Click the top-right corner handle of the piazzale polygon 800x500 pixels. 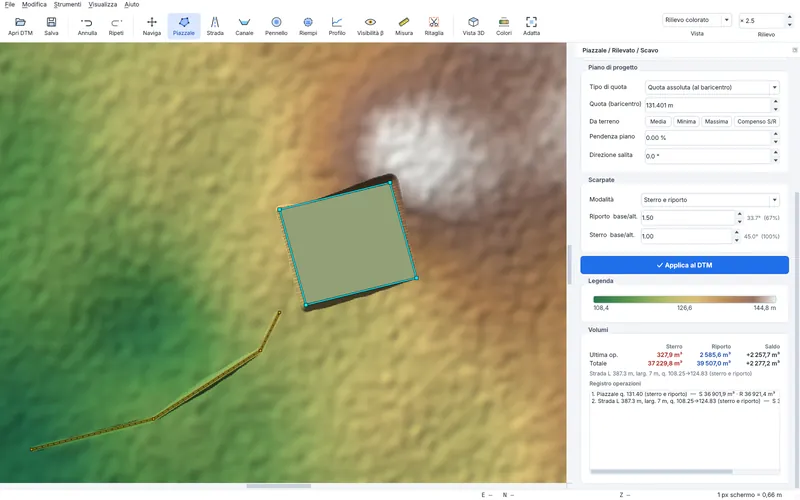pos(390,182)
